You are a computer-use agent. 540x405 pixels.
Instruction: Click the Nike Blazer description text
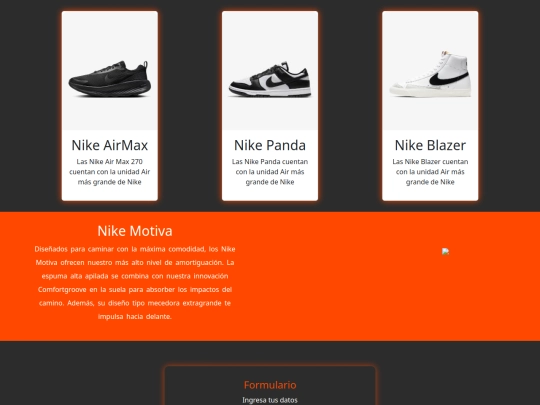(x=430, y=172)
